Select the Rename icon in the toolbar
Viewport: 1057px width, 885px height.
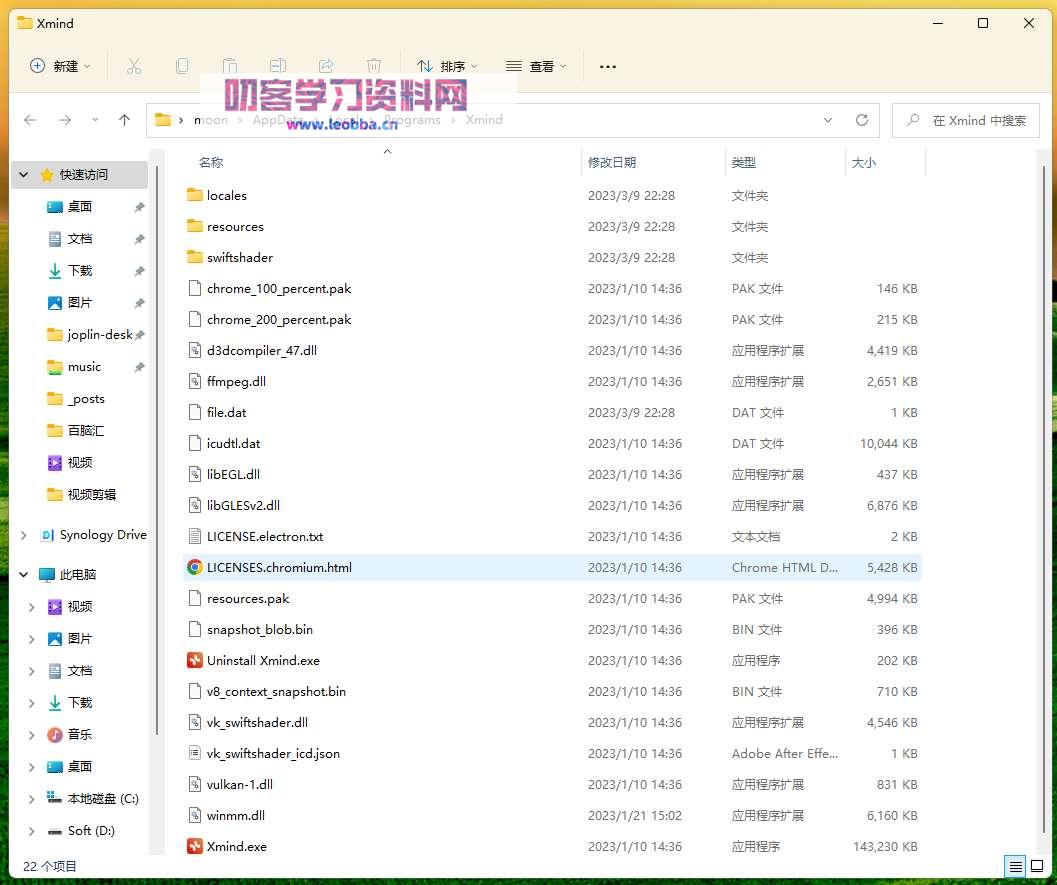[278, 66]
